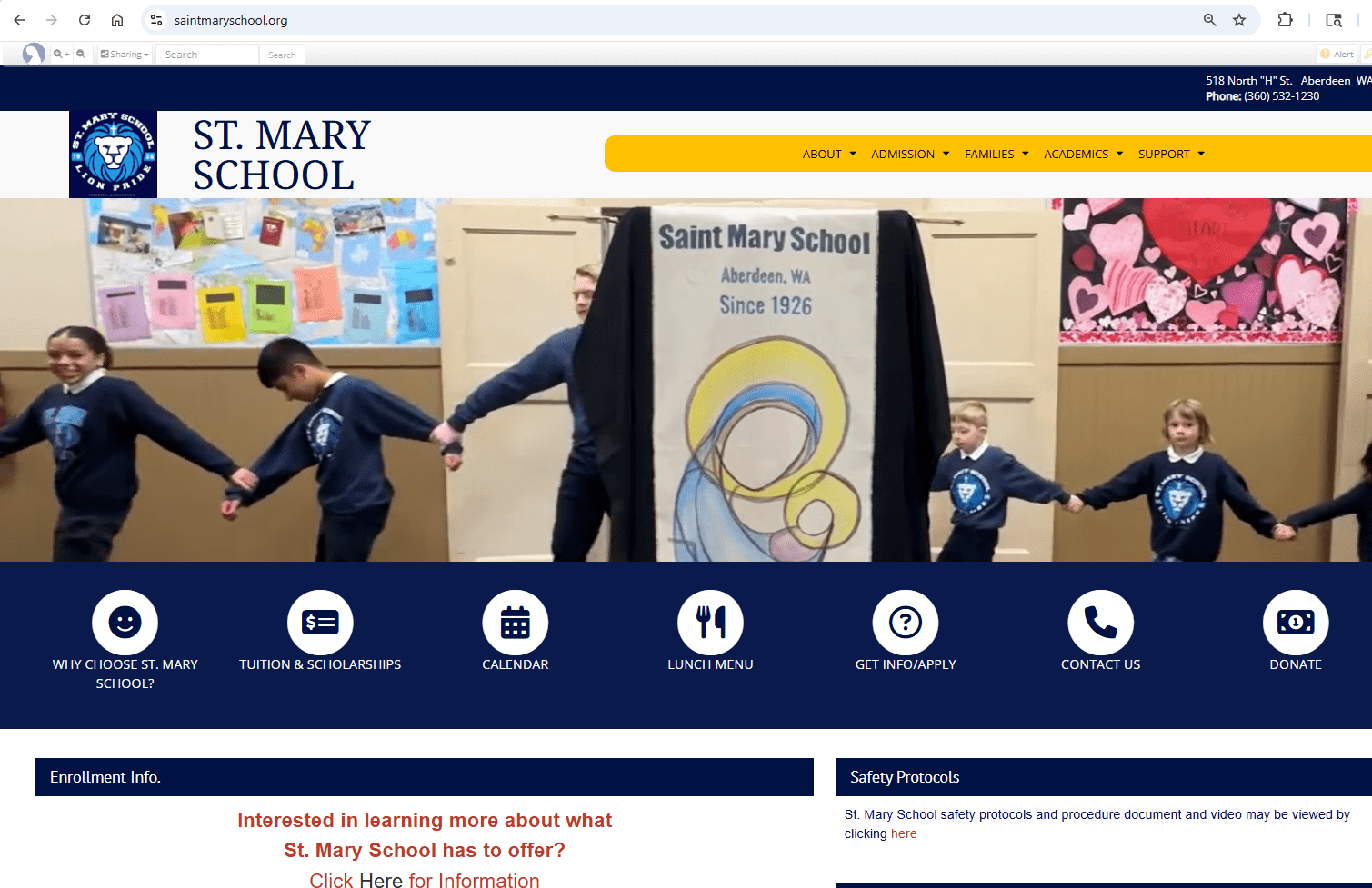Click the Search button in the admin toolbar
Image resolution: width=1372 pixels, height=888 pixels.
(x=282, y=55)
